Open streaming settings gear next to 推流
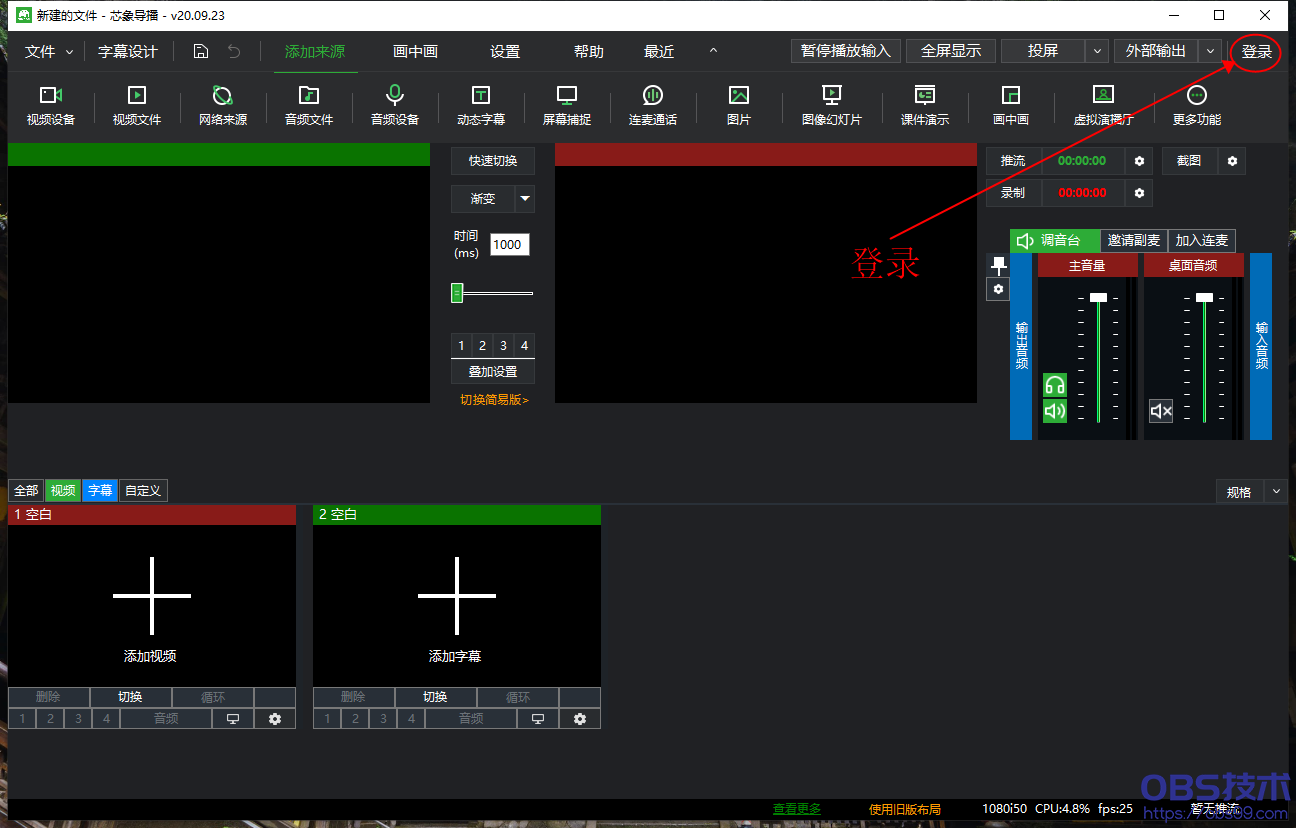The height and width of the screenshot is (828, 1296). coord(1138,160)
